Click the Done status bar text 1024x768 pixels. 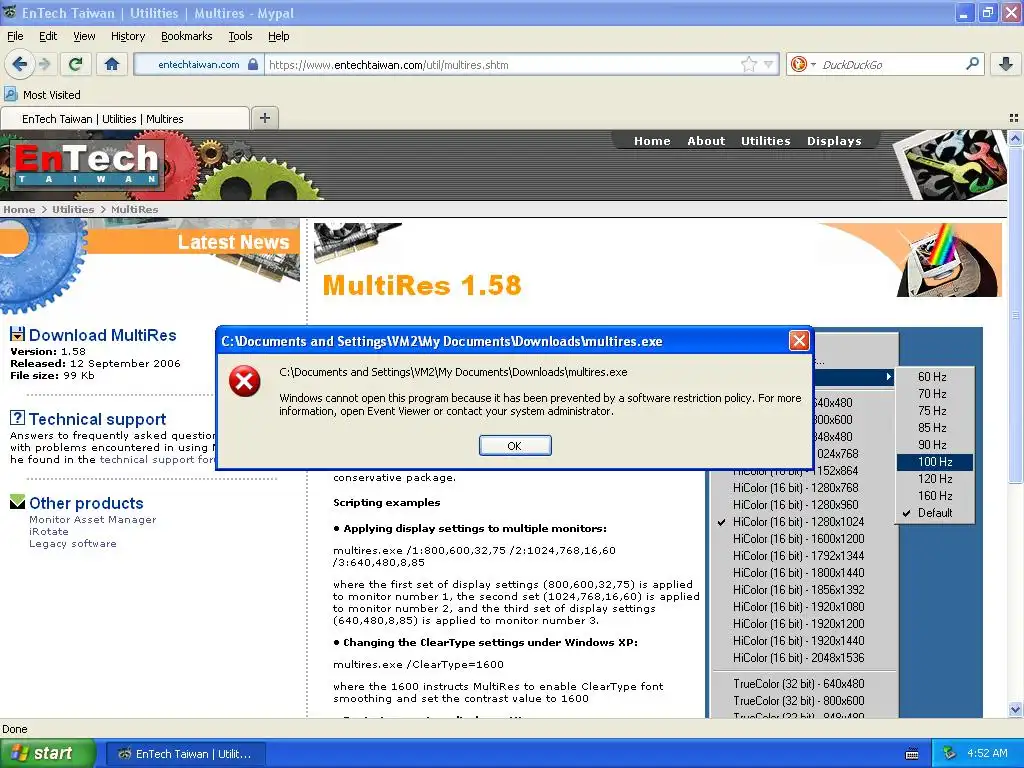(x=14, y=729)
